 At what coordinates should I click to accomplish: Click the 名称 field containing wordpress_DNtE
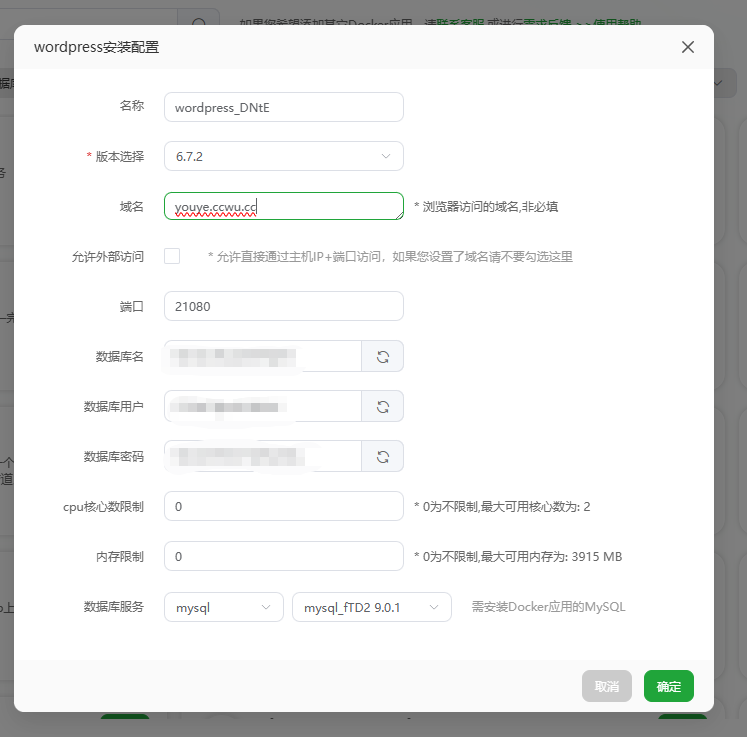[x=283, y=107]
